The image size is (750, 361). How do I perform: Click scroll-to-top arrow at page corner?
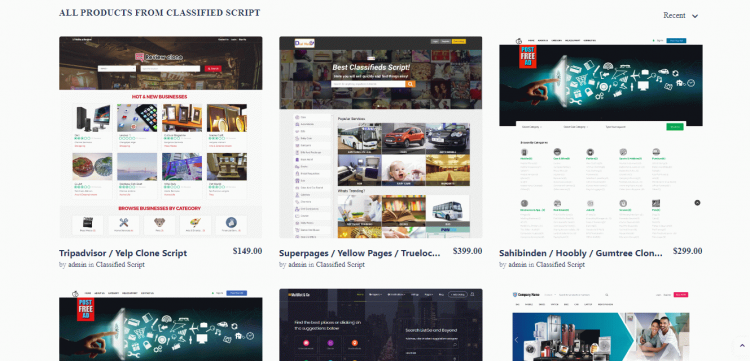pyautogui.click(x=741, y=346)
